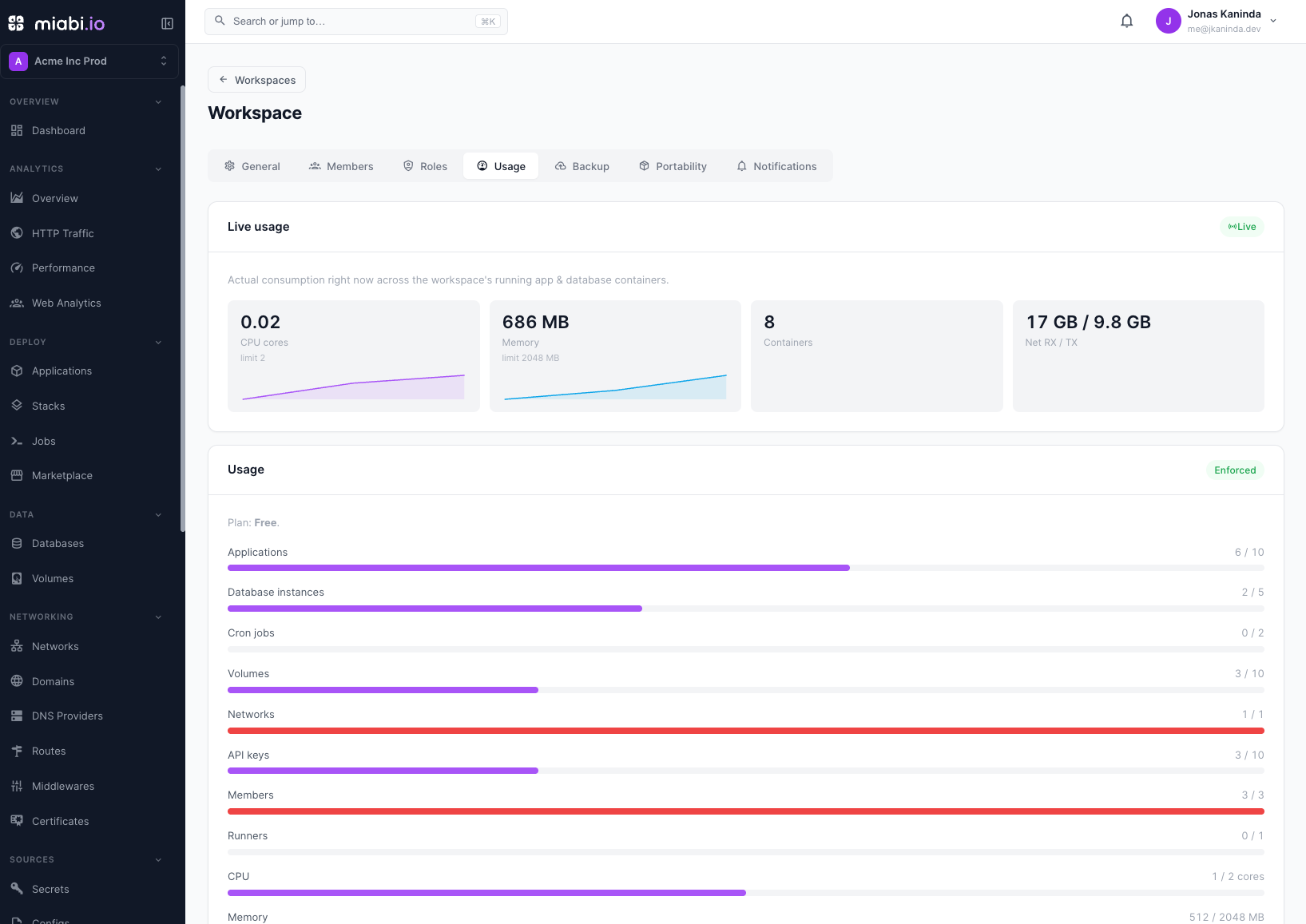Collapse the DEPLOY sidebar section
Viewport: 1306px width, 924px height.
[x=158, y=342]
